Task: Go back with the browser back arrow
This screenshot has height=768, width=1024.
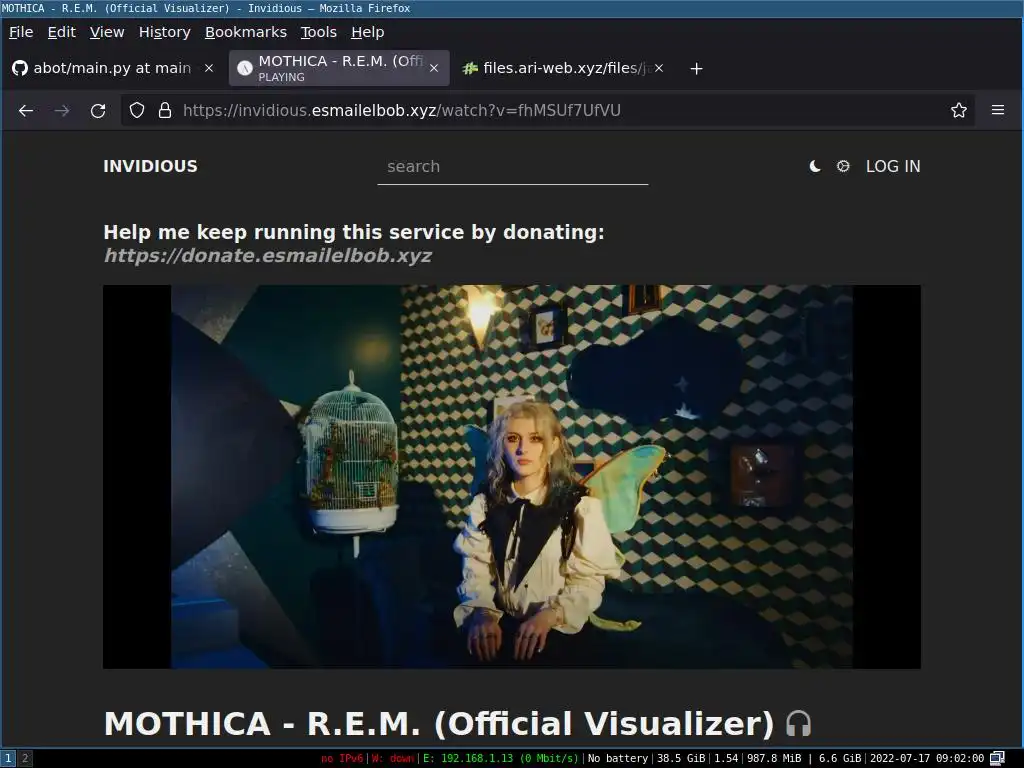Action: click(26, 111)
